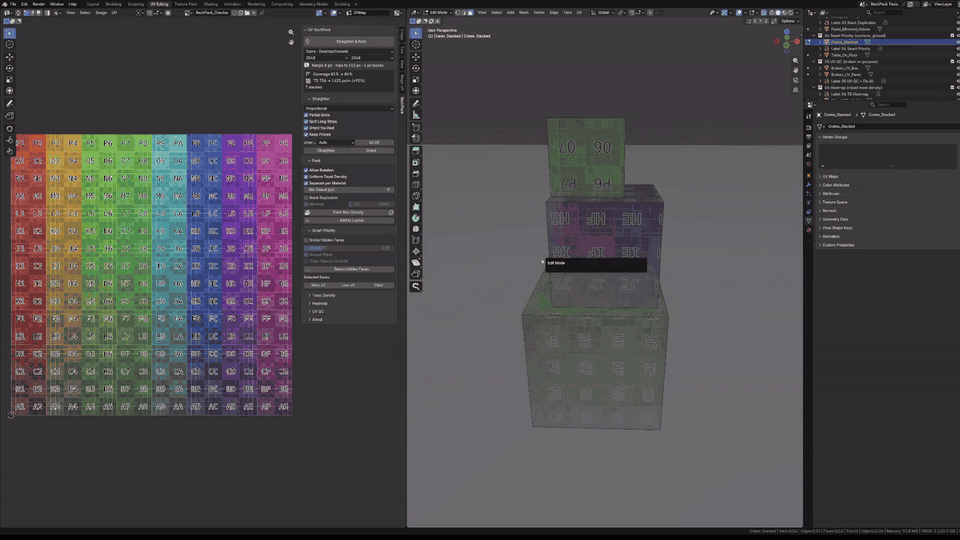Toggle Uniform Texel Density checkbox
This screenshot has height=540, width=960.
tap(306, 176)
